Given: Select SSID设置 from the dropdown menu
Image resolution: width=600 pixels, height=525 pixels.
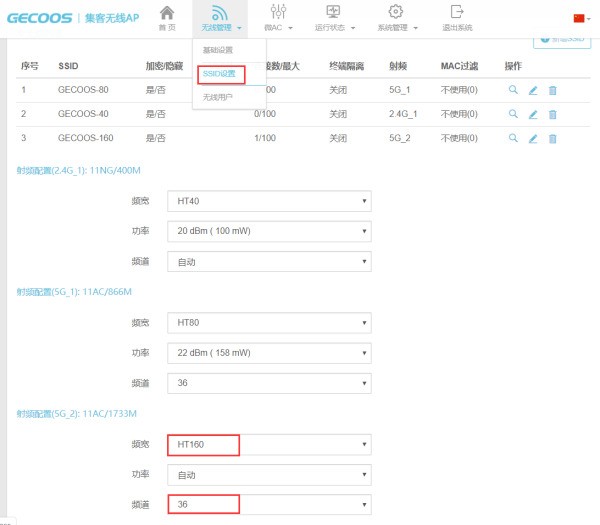Looking at the screenshot, I should pyautogui.click(x=219, y=74).
